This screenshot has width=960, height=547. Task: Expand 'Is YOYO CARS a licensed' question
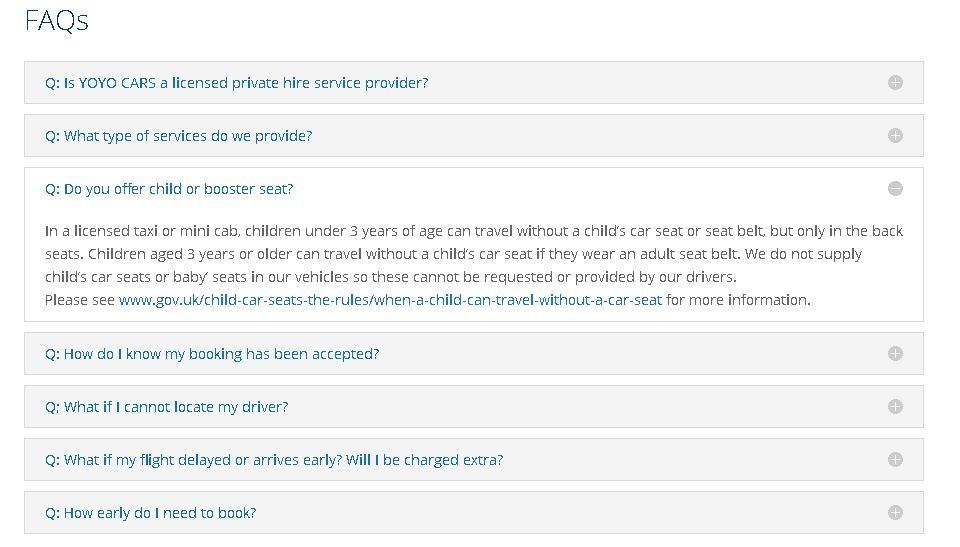point(236,83)
